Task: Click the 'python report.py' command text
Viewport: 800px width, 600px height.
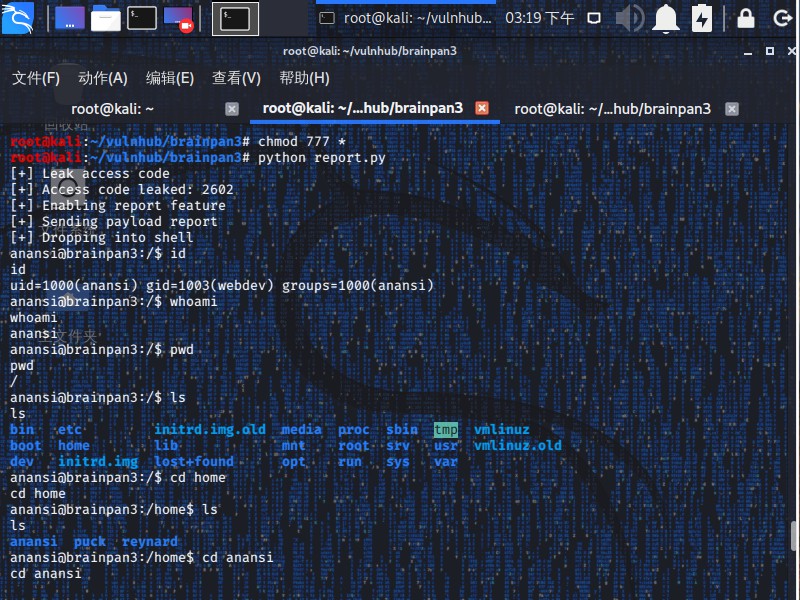Action: [x=321, y=158]
